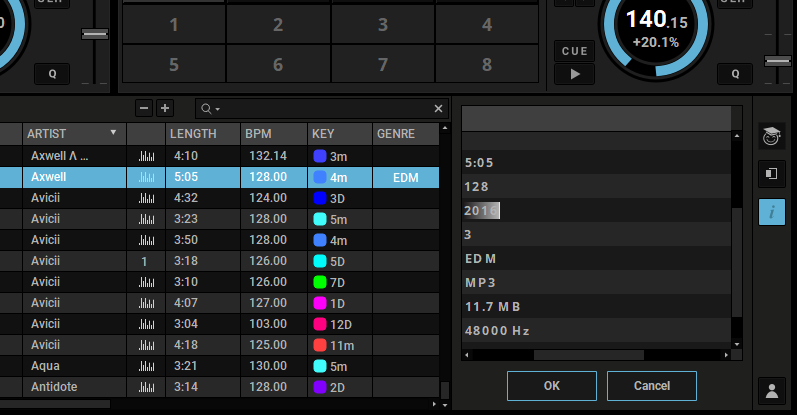The height and width of the screenshot is (415, 797).
Task: Click in the track search field
Action: [323, 109]
